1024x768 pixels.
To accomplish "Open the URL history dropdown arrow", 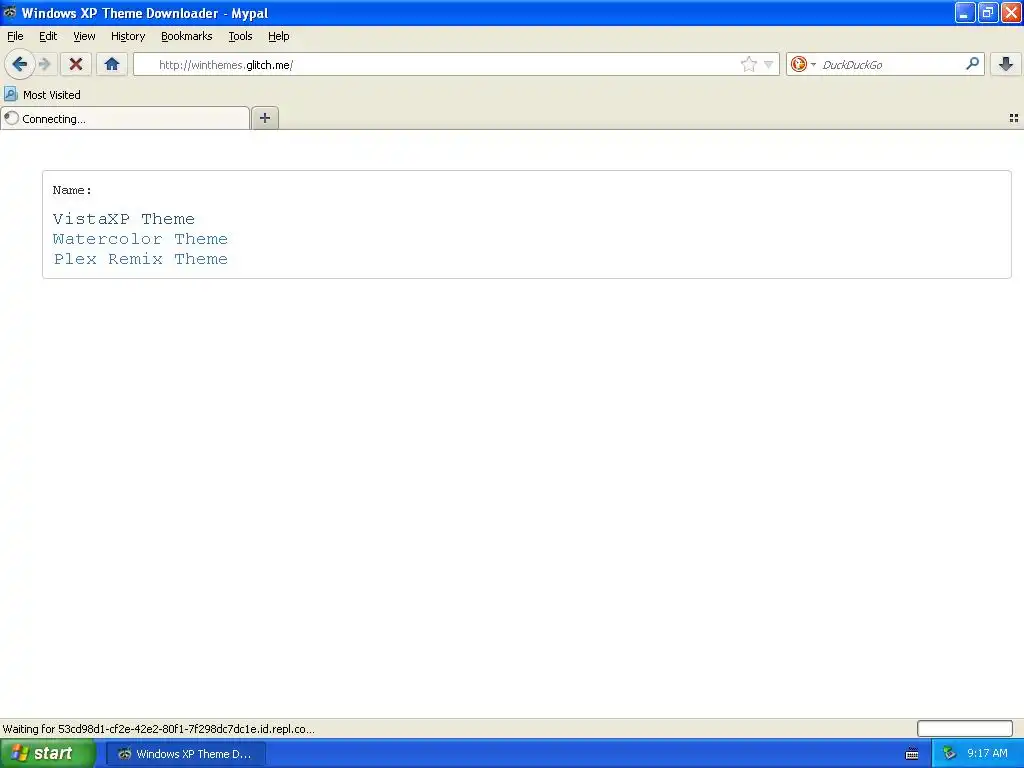I will tap(769, 64).
